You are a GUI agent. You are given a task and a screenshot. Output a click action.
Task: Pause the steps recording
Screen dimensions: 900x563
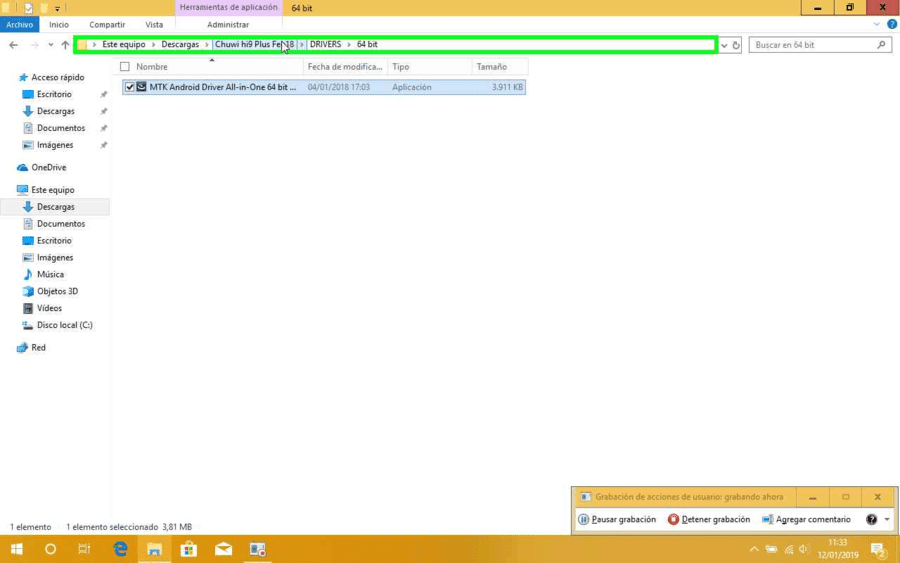click(617, 519)
